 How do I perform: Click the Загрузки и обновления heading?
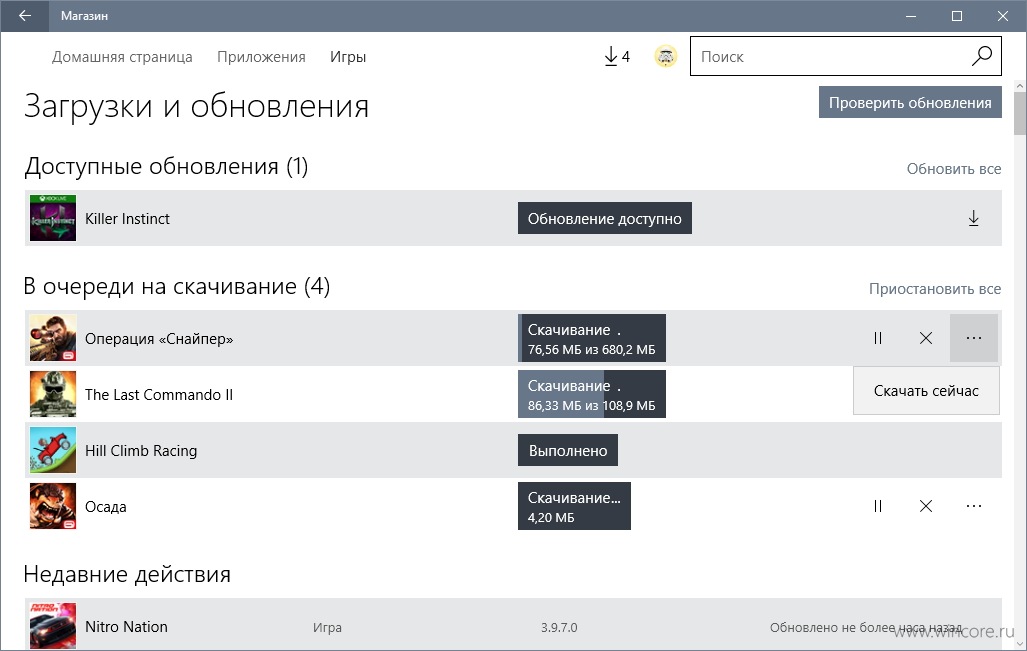pyautogui.click(x=196, y=106)
